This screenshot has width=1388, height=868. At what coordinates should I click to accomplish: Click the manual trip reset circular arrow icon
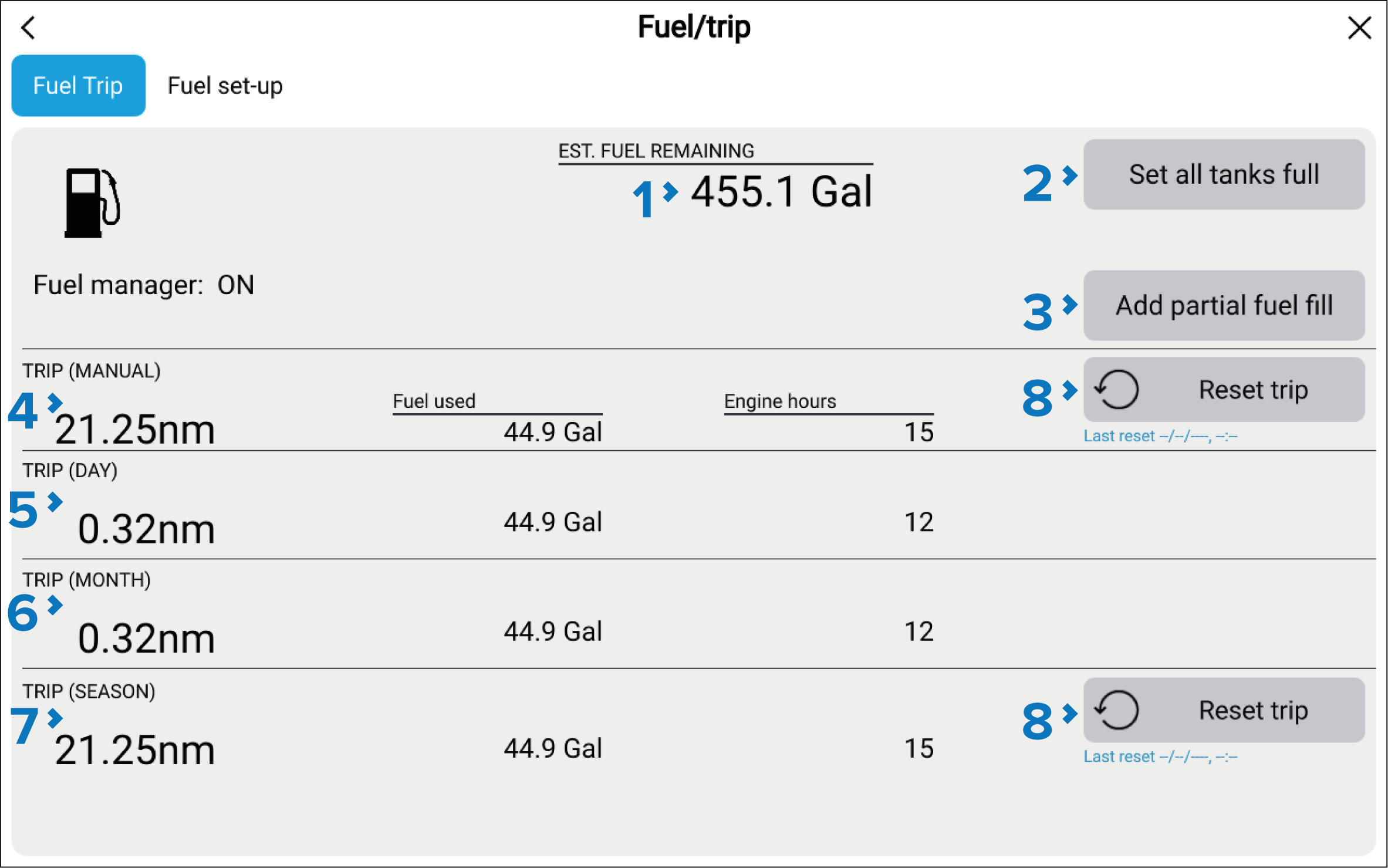1117,390
